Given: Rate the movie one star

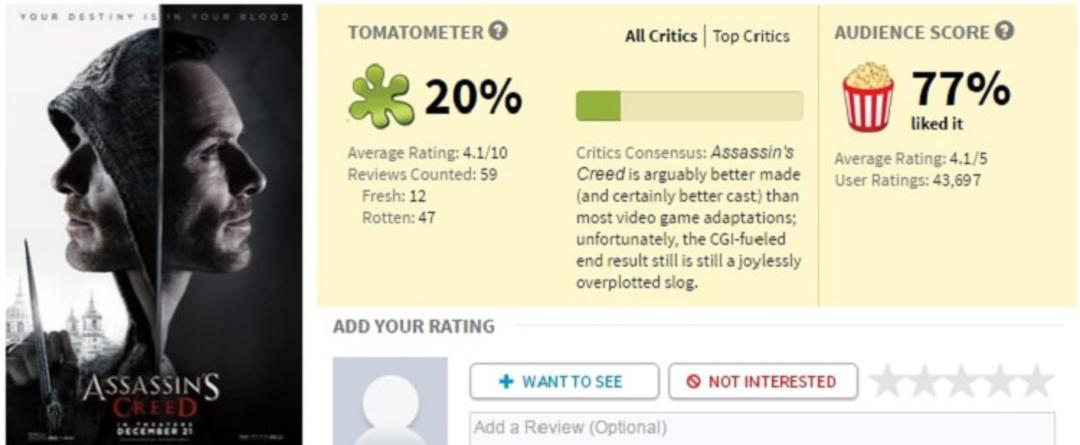Looking at the screenshot, I should click(887, 382).
